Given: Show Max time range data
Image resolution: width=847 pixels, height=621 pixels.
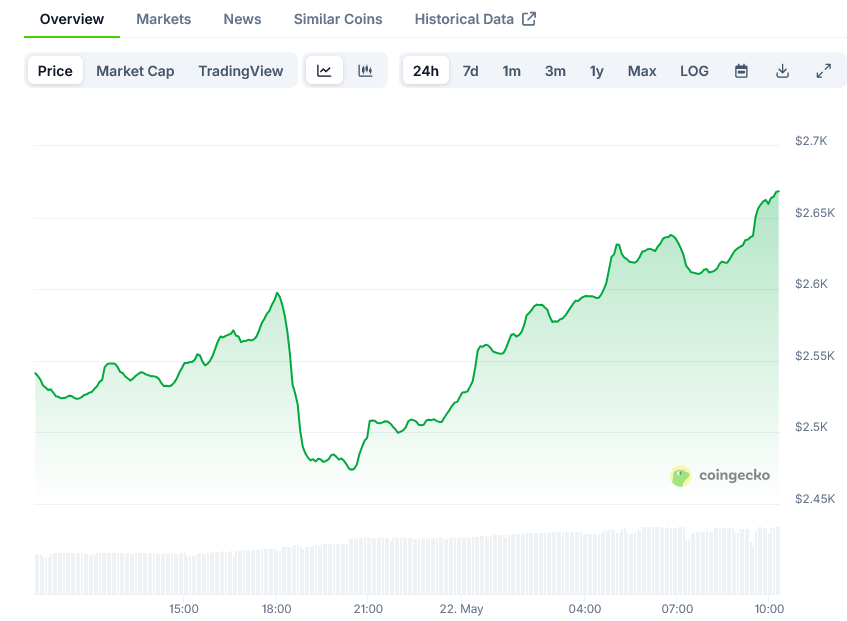Looking at the screenshot, I should point(642,71).
